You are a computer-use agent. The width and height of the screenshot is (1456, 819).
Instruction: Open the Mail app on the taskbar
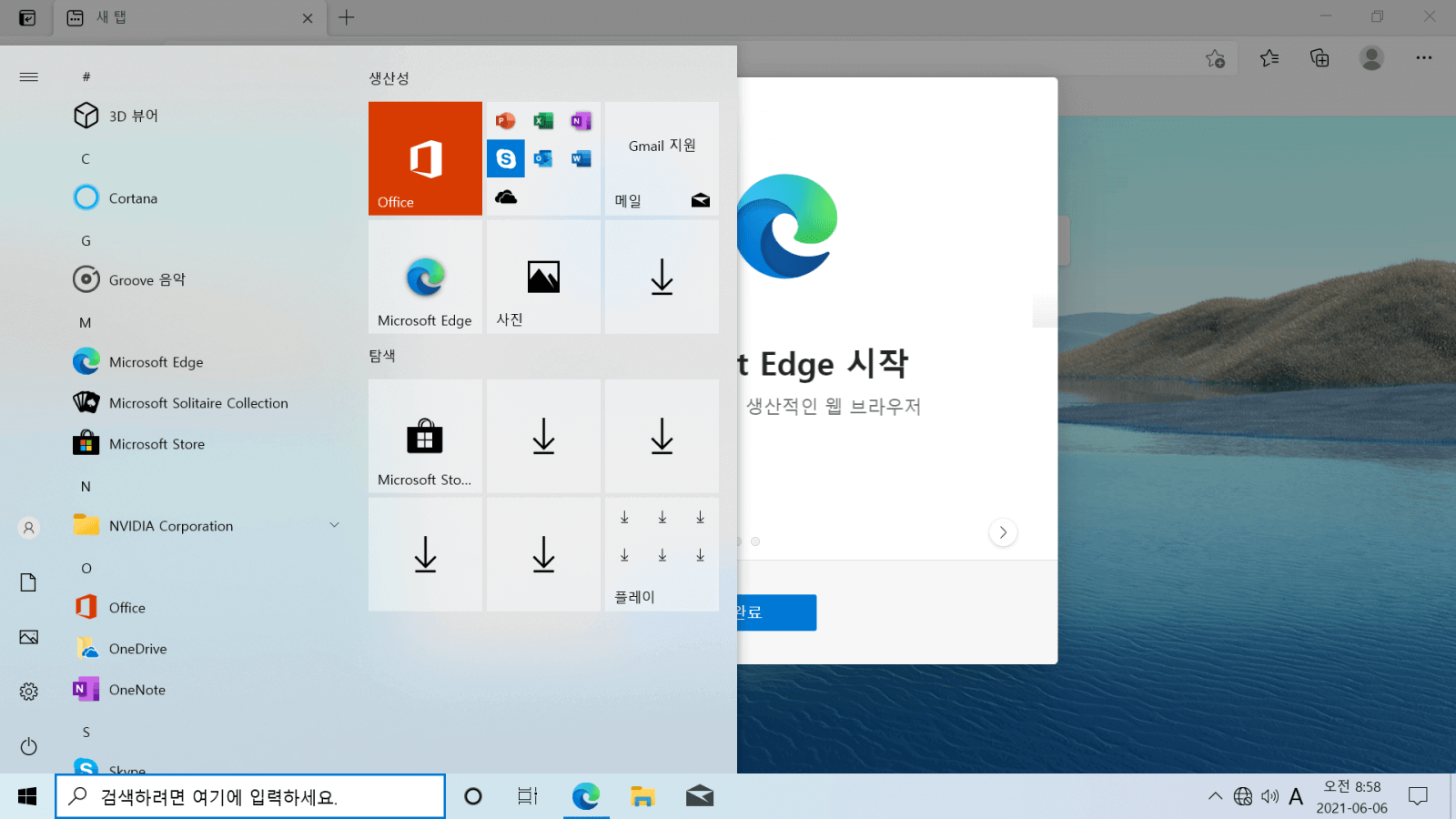[x=700, y=796]
